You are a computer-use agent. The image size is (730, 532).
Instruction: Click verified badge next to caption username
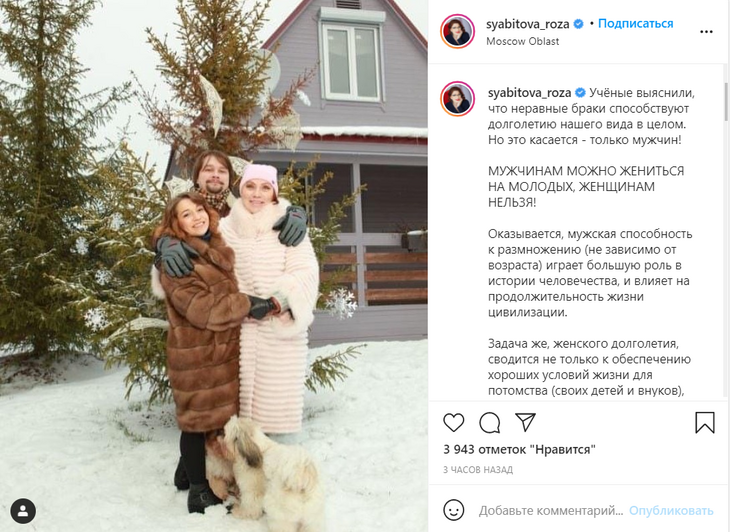click(x=580, y=93)
